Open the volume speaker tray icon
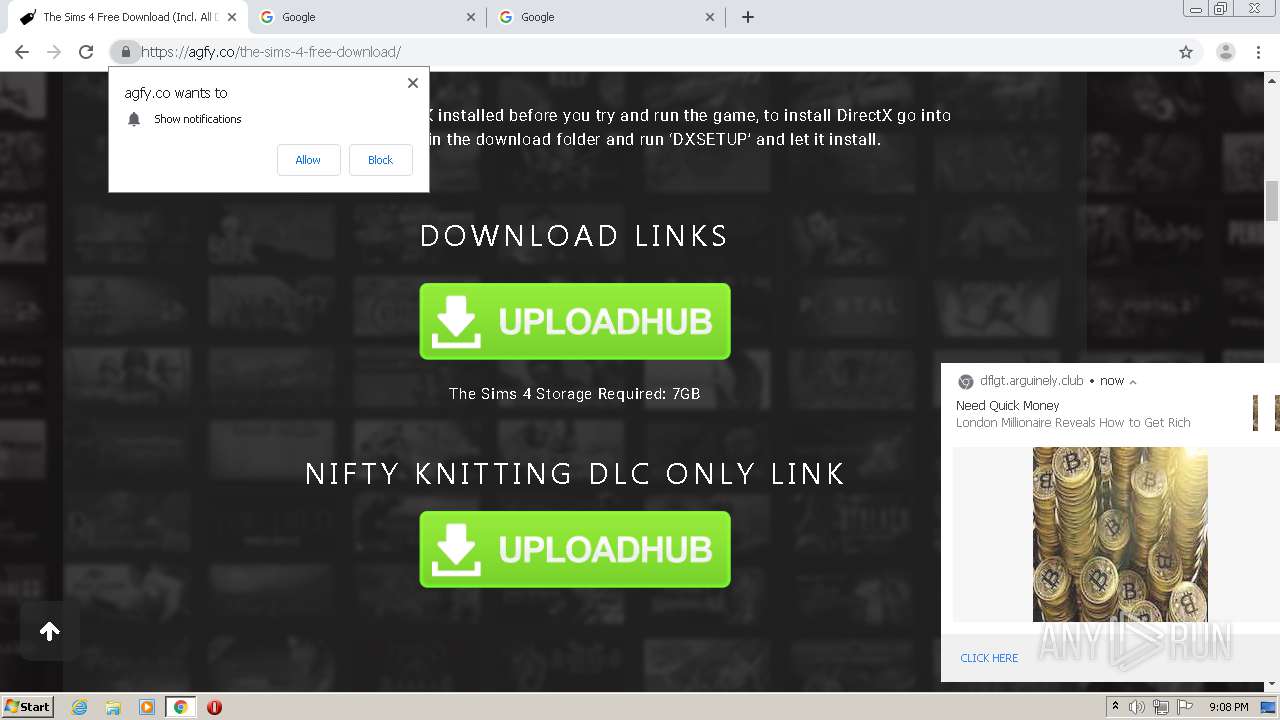Viewport: 1280px width, 720px height. point(1137,707)
